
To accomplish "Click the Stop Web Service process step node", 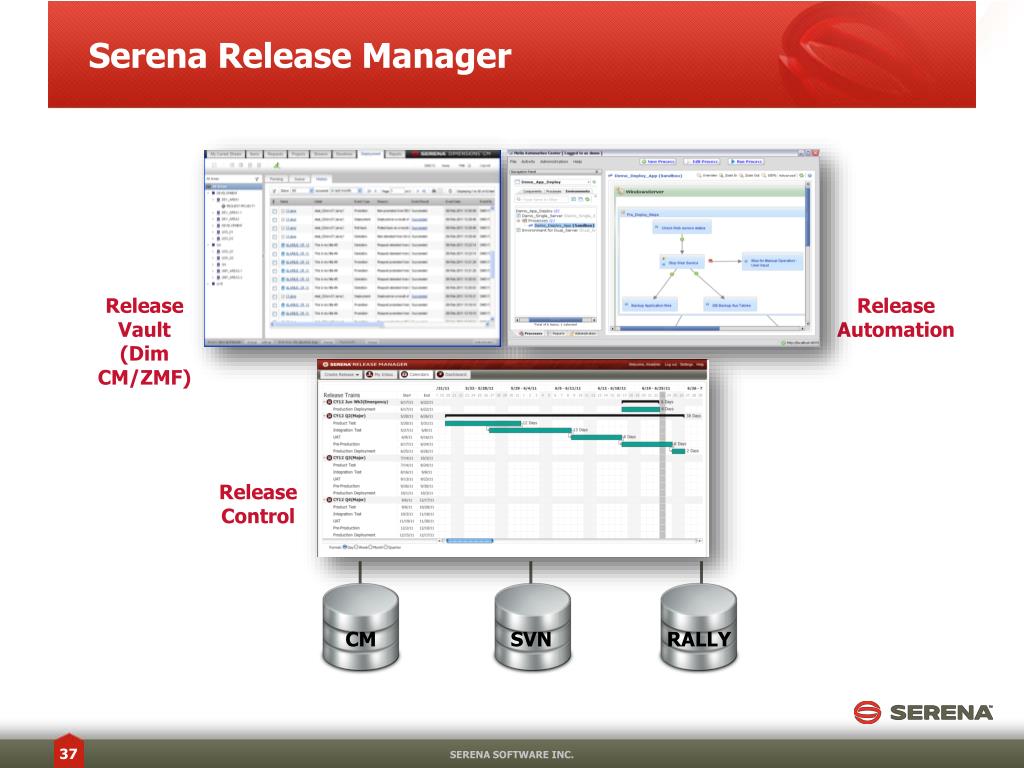I will (x=682, y=263).
